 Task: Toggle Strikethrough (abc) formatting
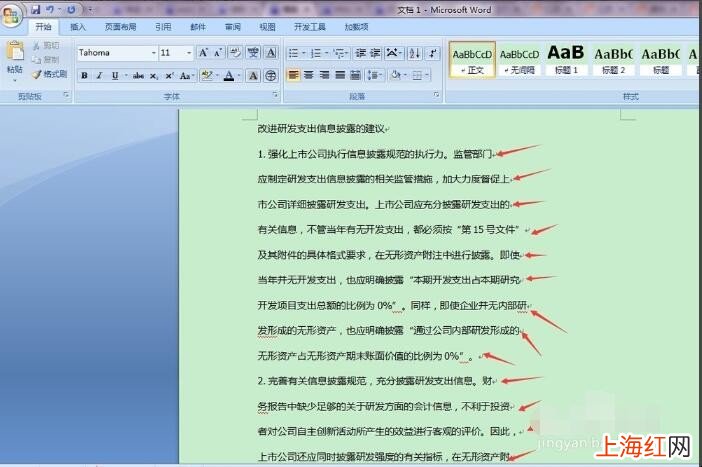pos(138,76)
